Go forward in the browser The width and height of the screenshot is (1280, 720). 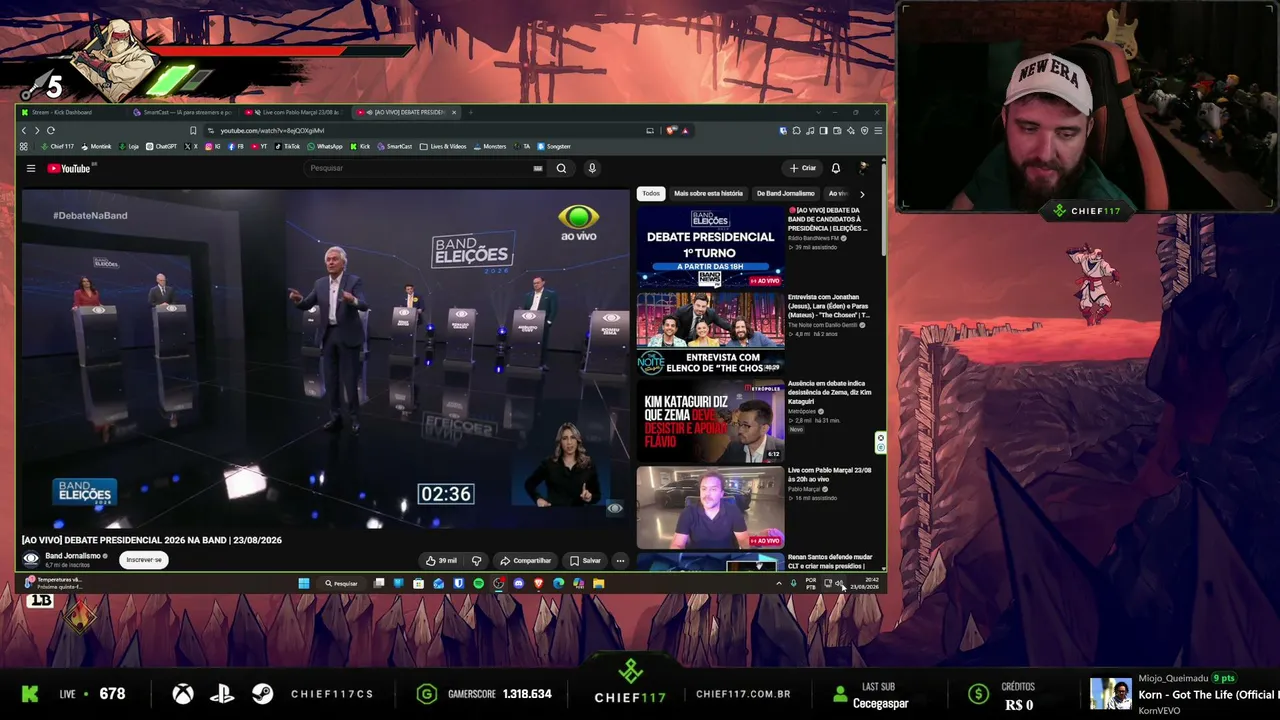click(x=37, y=130)
